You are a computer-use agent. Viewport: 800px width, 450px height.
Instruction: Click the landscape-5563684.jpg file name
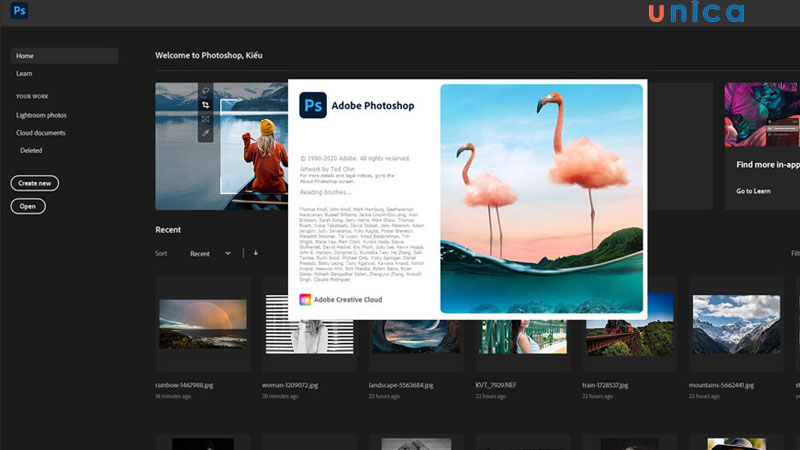pyautogui.click(x=401, y=385)
